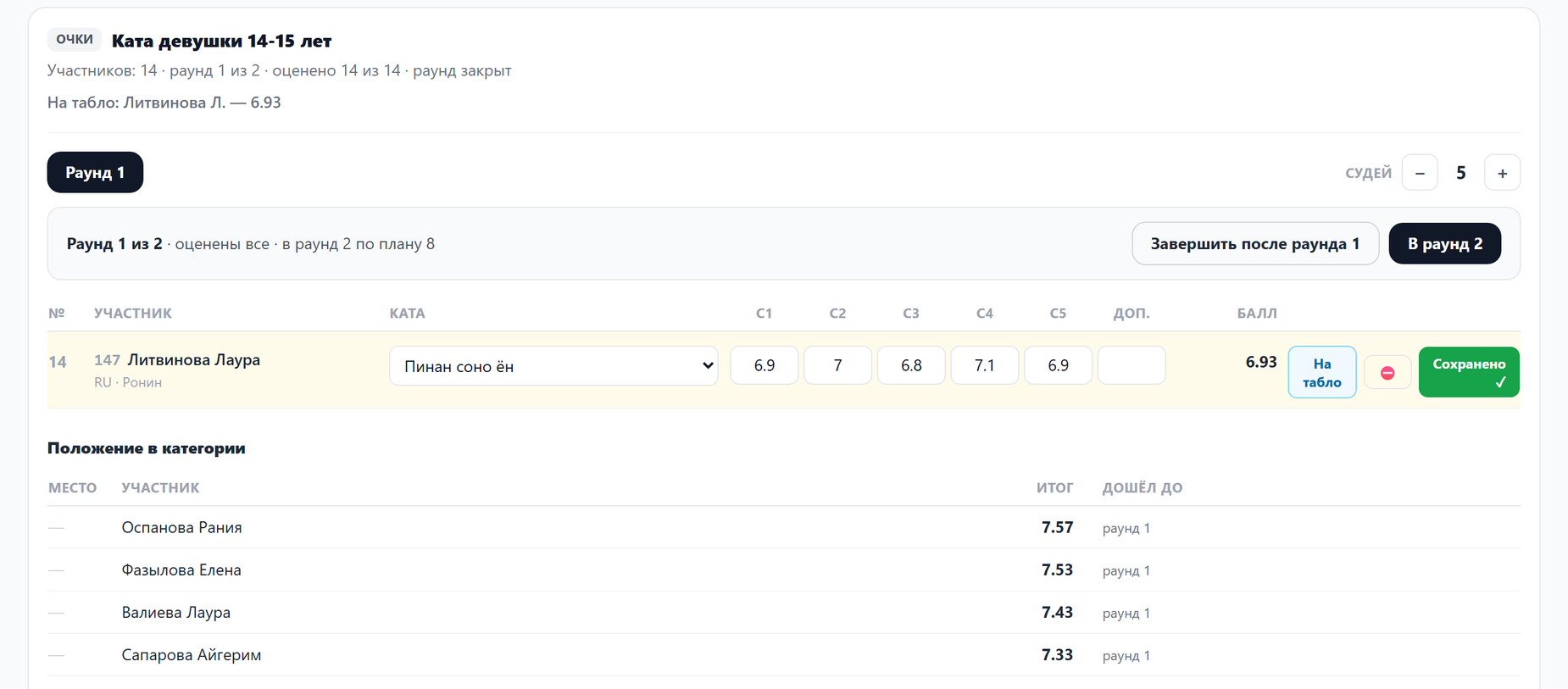Click the total score 7.57
The height and width of the screenshot is (689, 1568).
pos(1057,528)
